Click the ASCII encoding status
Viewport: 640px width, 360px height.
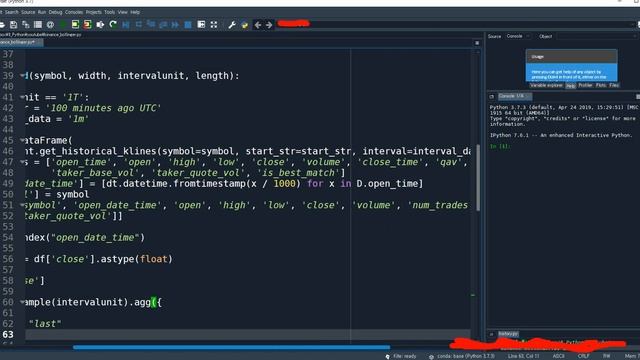pos(558,356)
